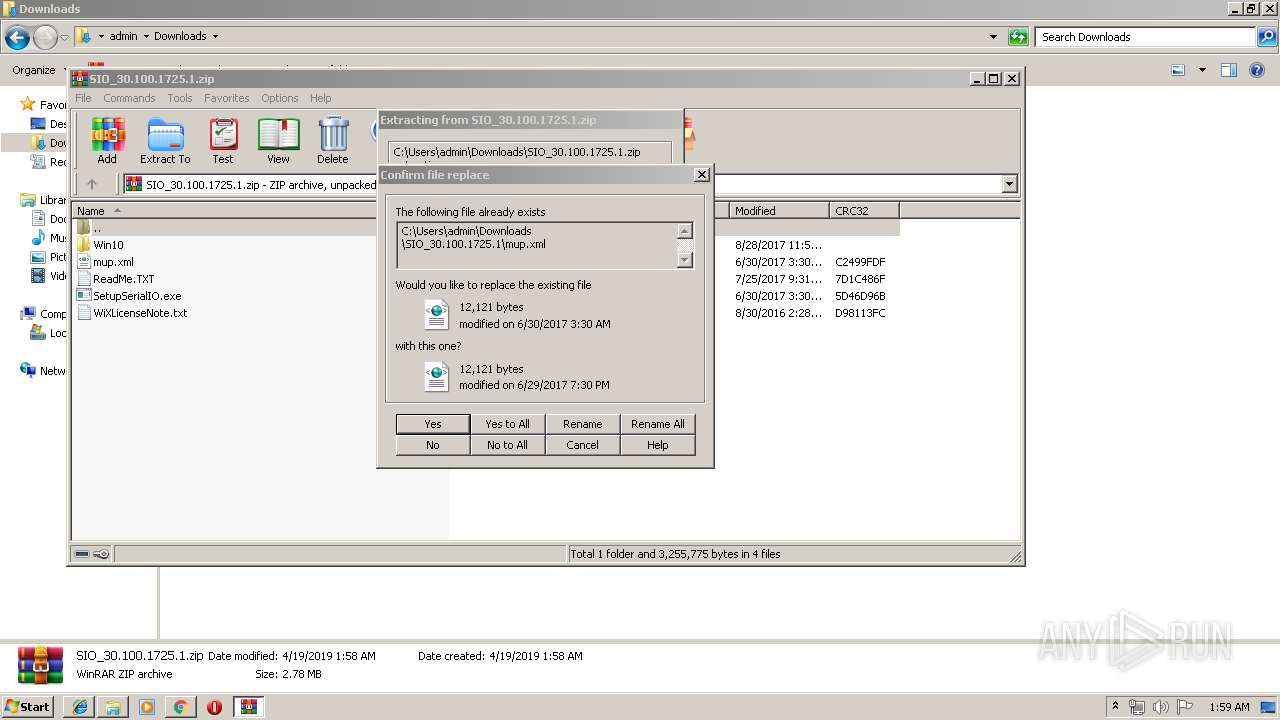This screenshot has width=1280, height=720.
Task: Click the Action Center flag tray icon
Action: [1185, 707]
